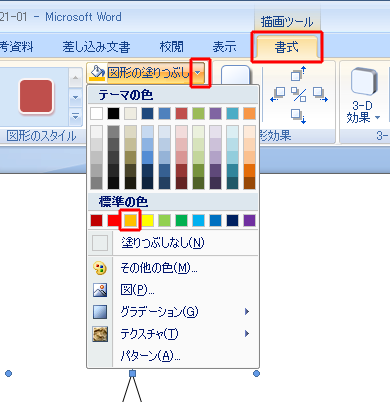Click the send to back arrange icon
The height and width of the screenshot is (402, 390).
[298, 116]
